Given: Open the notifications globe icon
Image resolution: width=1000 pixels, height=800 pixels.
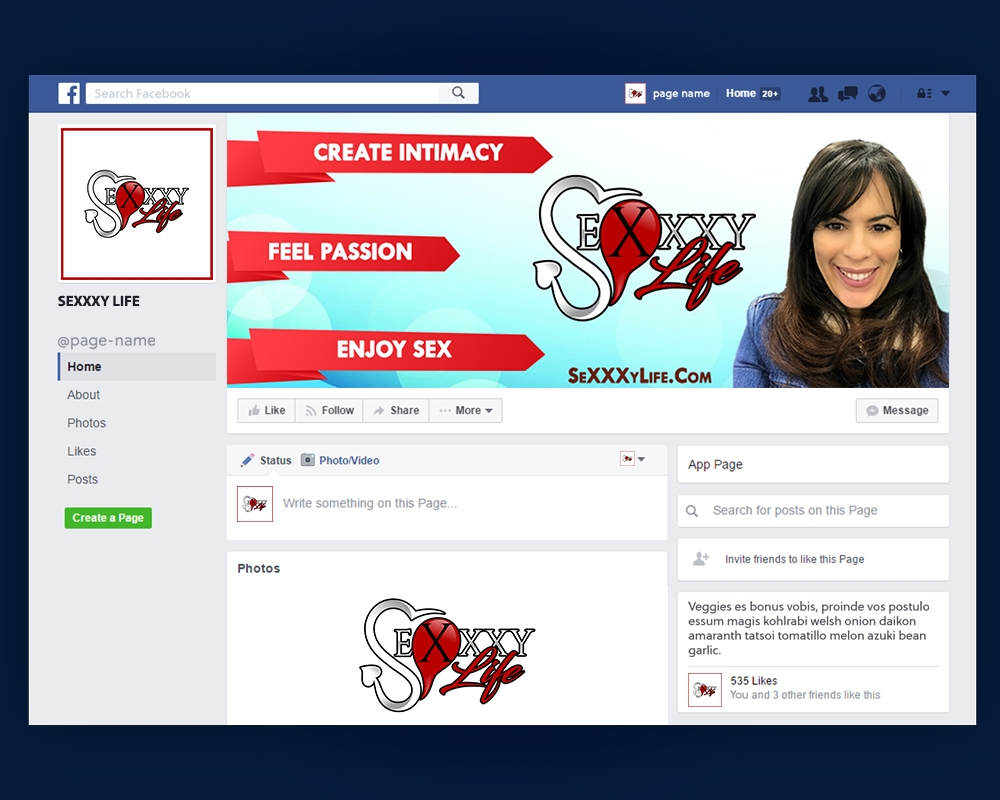Looking at the screenshot, I should tap(877, 94).
